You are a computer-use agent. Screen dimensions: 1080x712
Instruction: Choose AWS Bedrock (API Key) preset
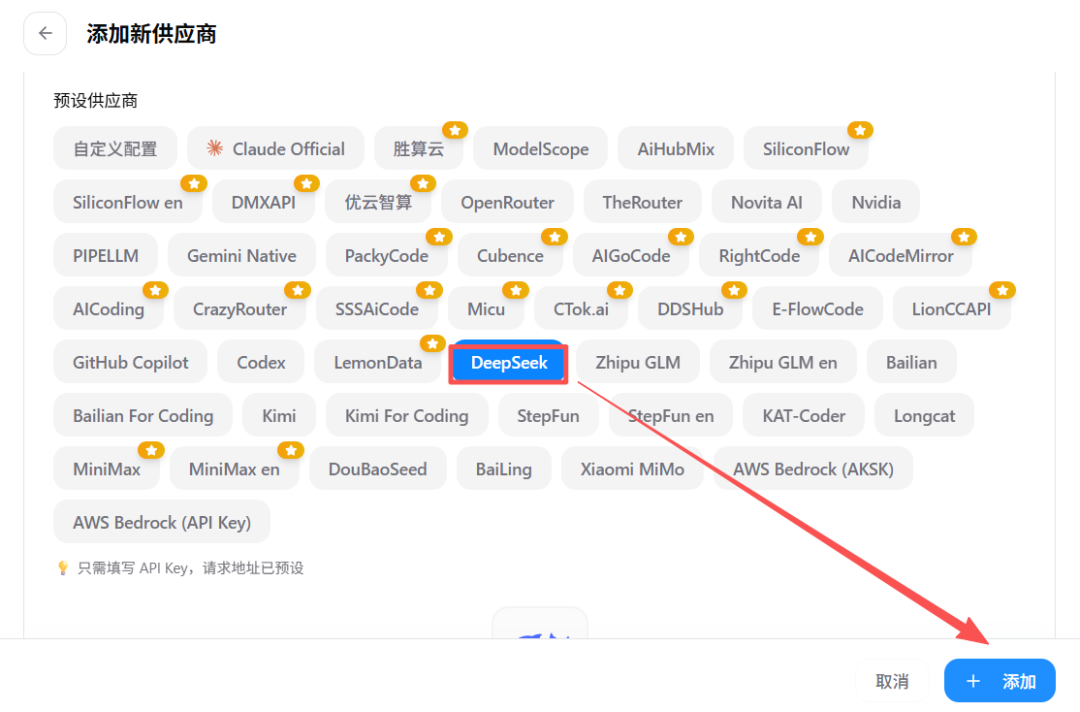tap(162, 523)
